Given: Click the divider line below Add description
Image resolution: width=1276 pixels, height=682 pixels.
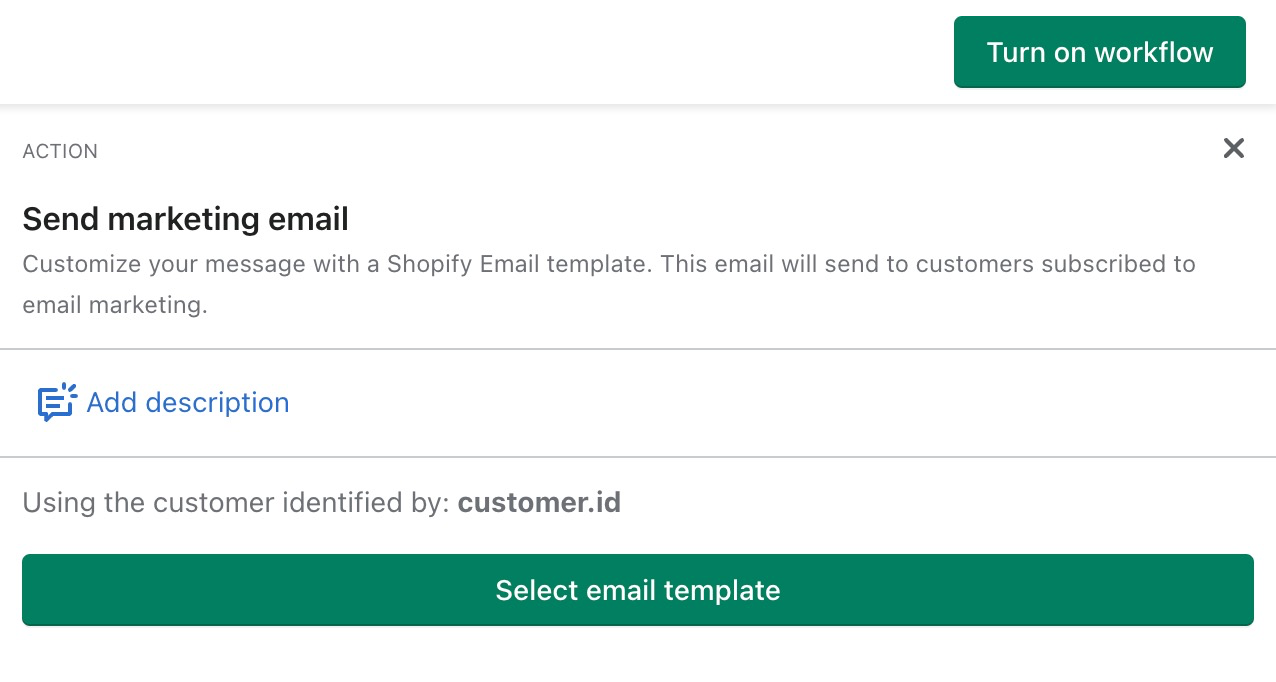Looking at the screenshot, I should coord(637,457).
